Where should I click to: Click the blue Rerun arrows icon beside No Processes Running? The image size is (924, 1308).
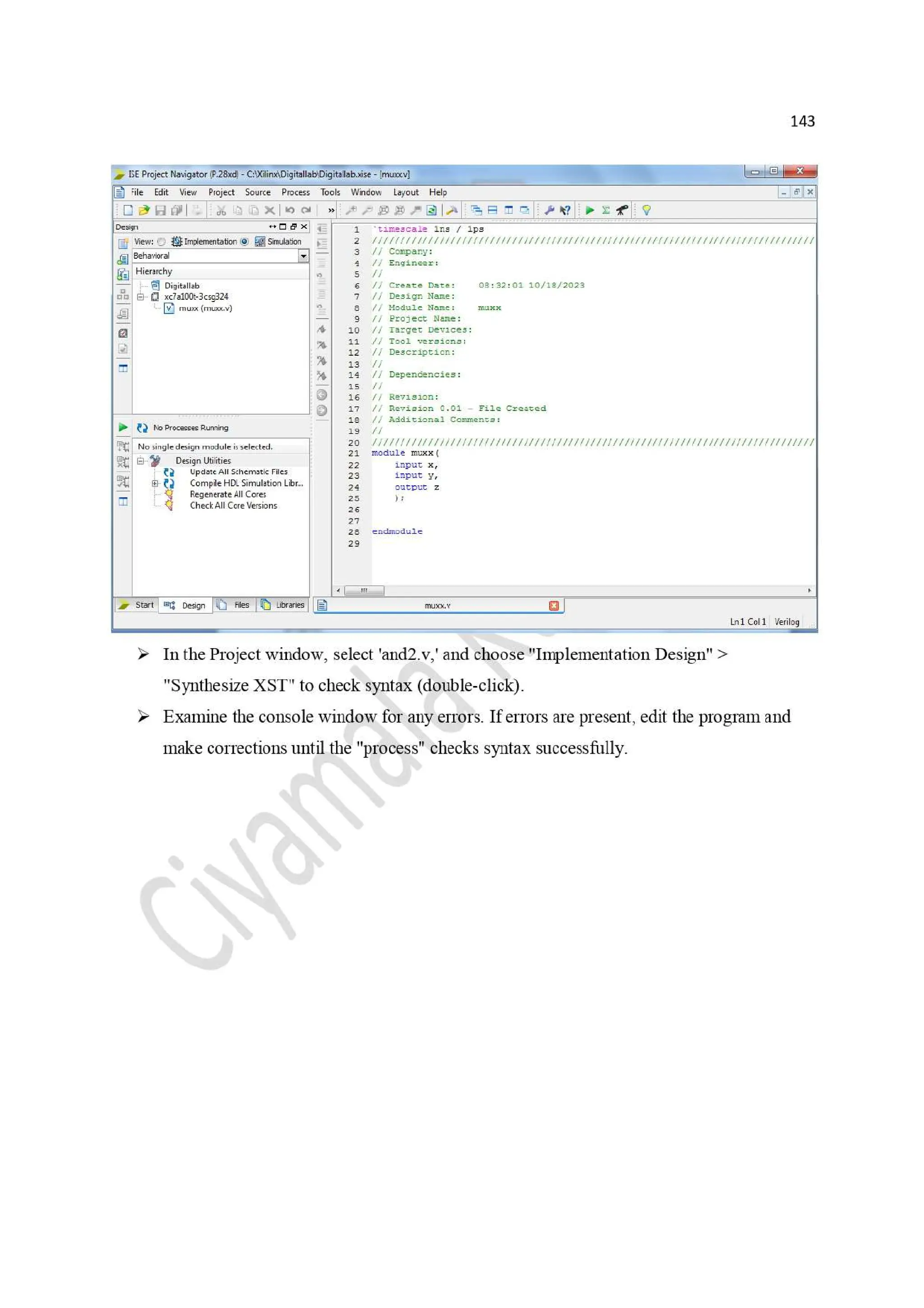pos(142,428)
